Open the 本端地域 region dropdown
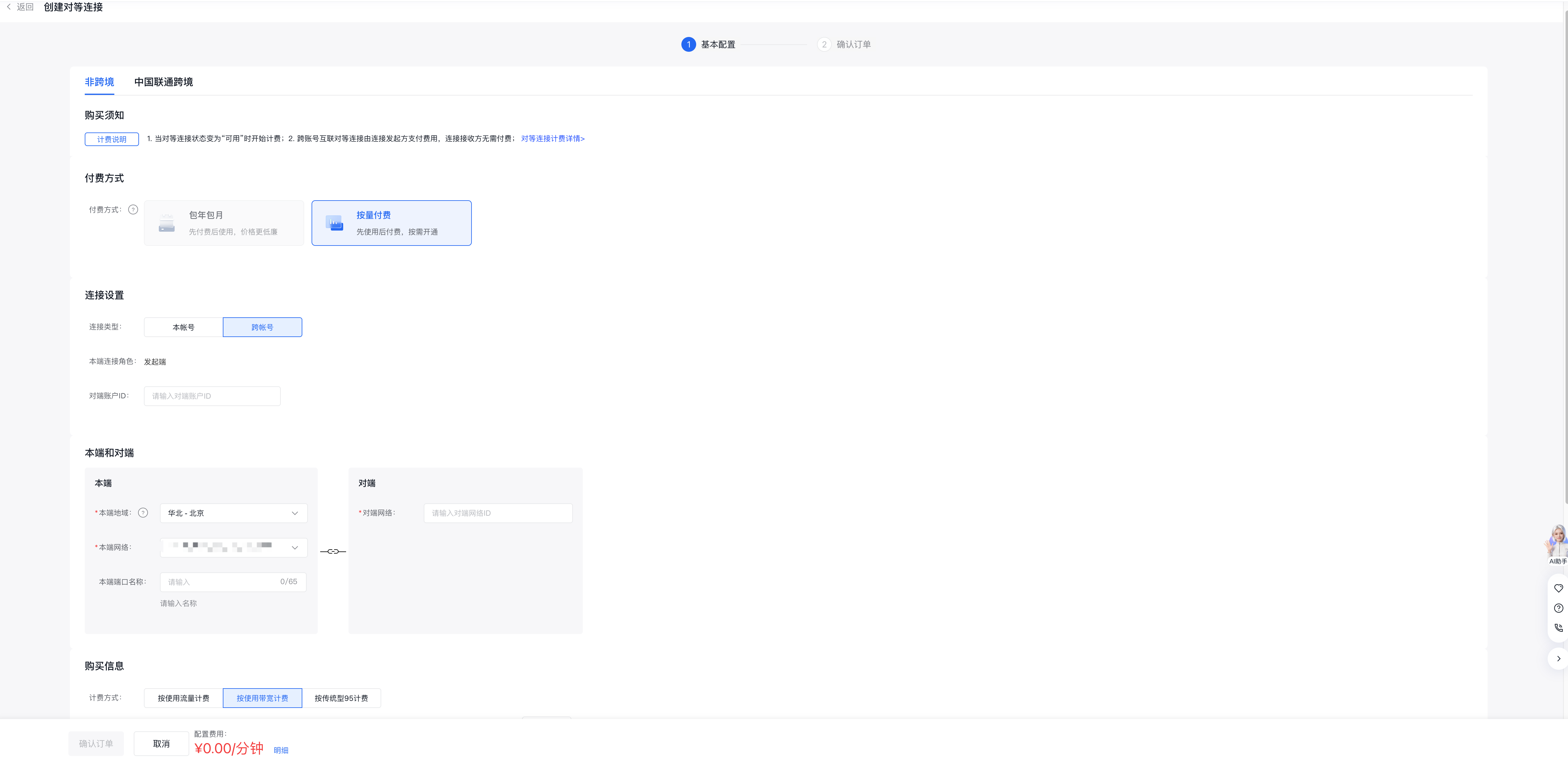This screenshot has width=1568, height=764. (x=234, y=513)
